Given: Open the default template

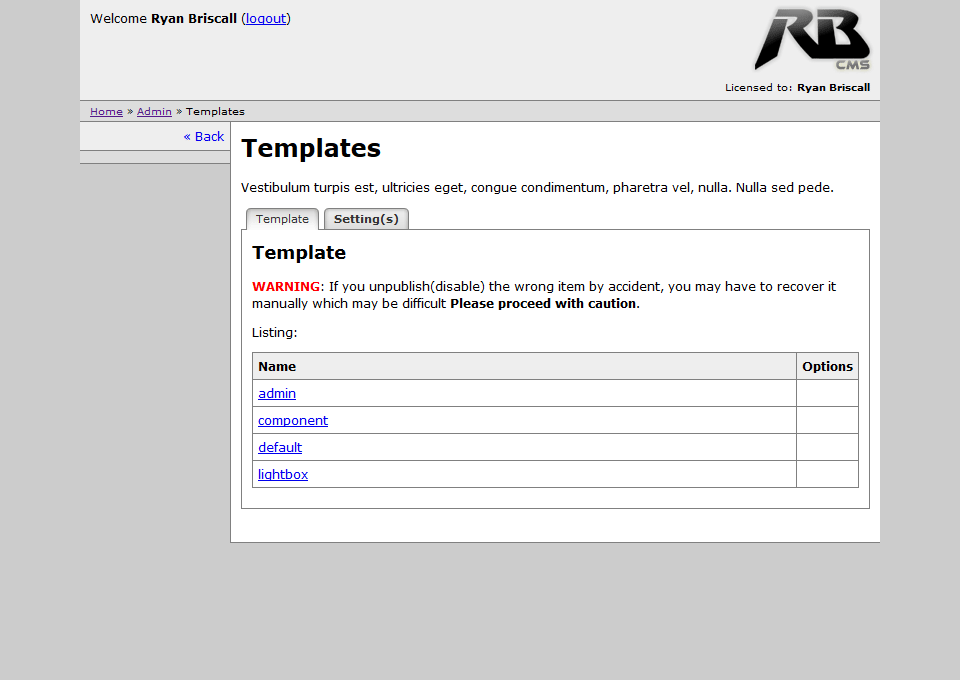Looking at the screenshot, I should click(x=280, y=448).
